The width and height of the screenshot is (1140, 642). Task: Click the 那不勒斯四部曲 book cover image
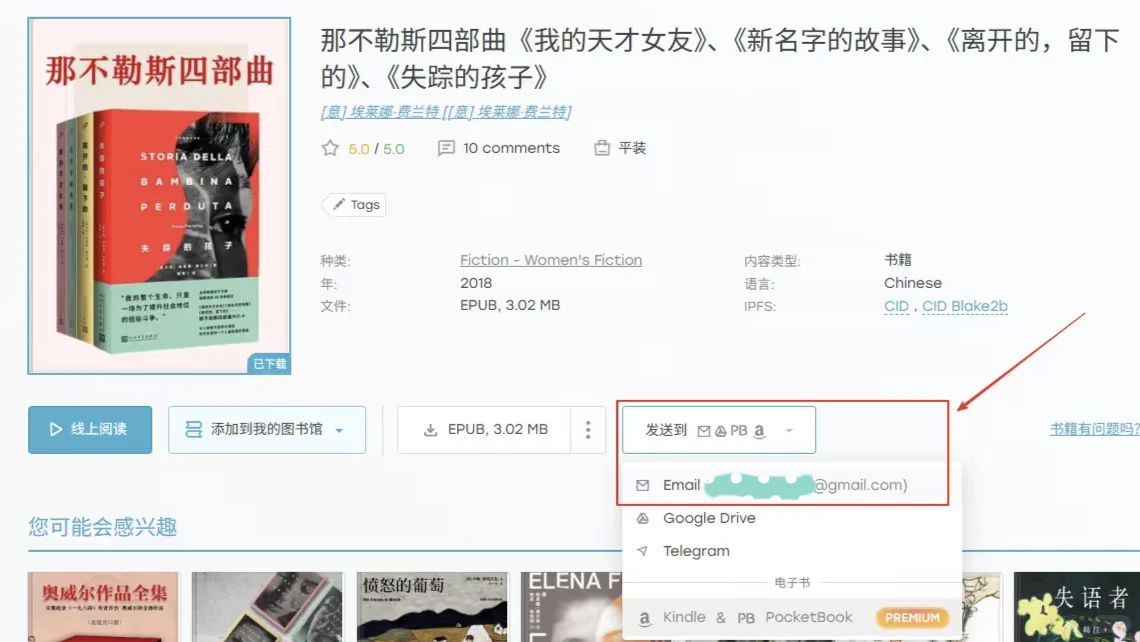159,196
